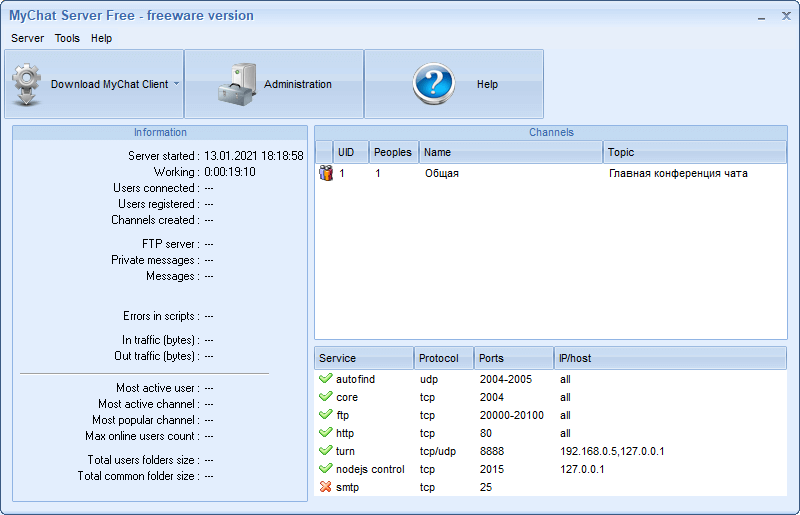Click the Total common folder size label
Image resolution: width=800 pixels, height=515 pixels.
point(136,476)
